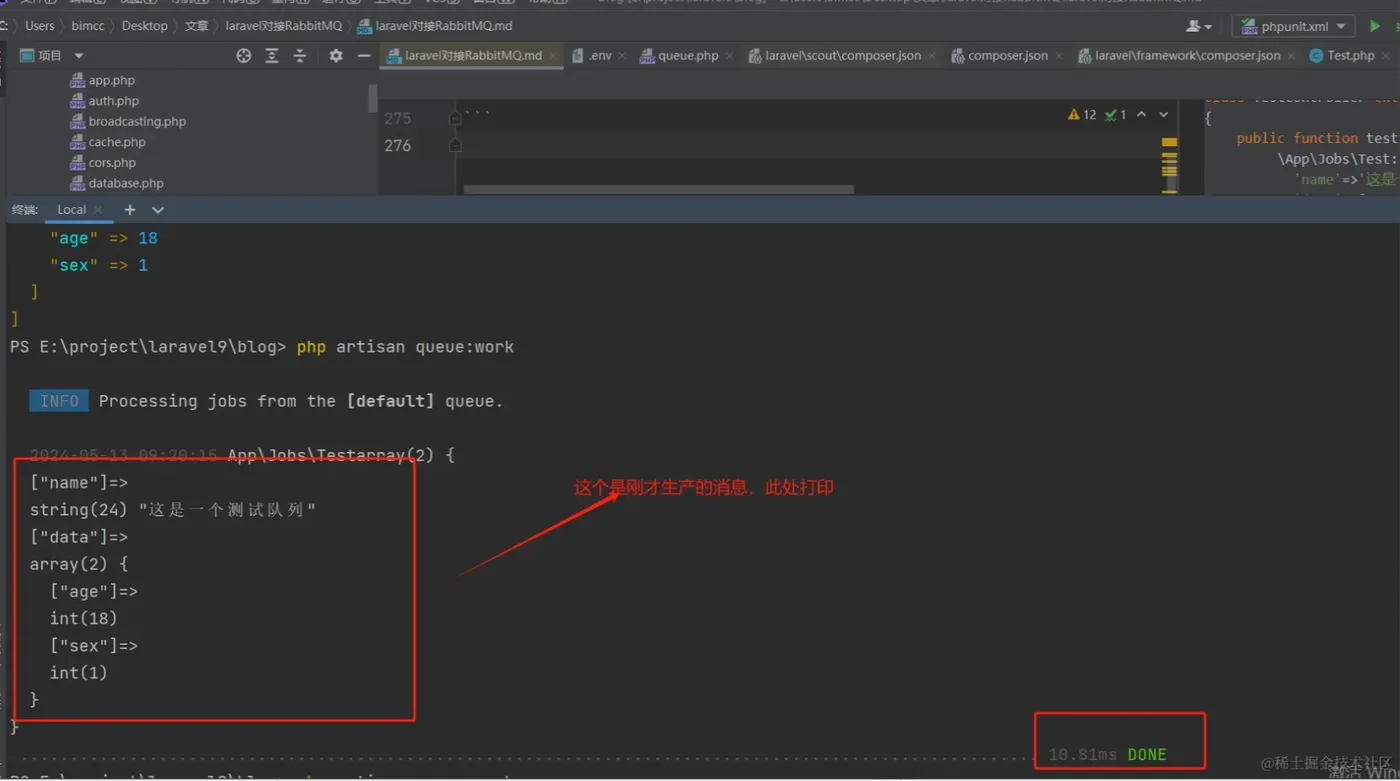Image resolution: width=1400 pixels, height=781 pixels.
Task: Click line number 276 in the gutter
Action: coord(398,146)
